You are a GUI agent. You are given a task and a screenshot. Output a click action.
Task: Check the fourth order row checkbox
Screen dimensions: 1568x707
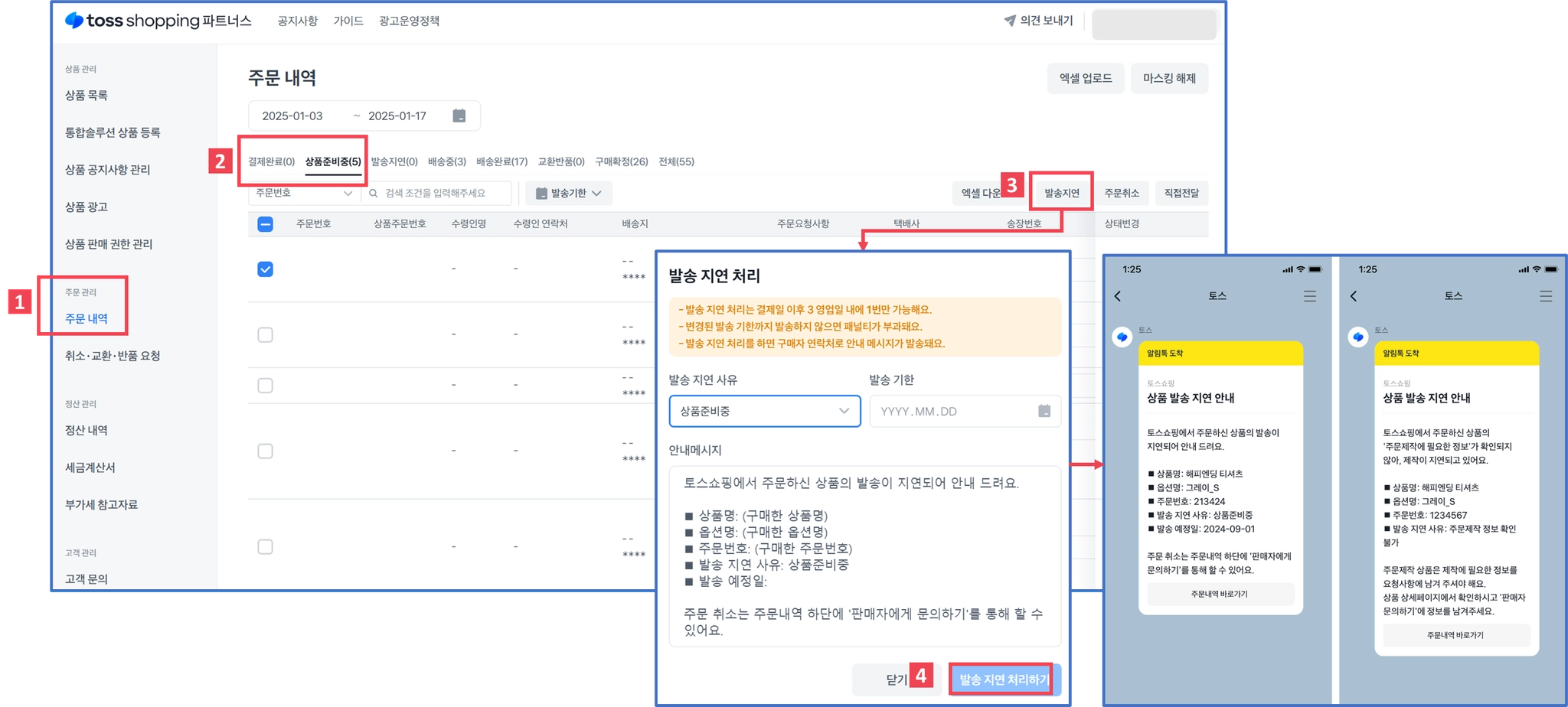(x=265, y=451)
